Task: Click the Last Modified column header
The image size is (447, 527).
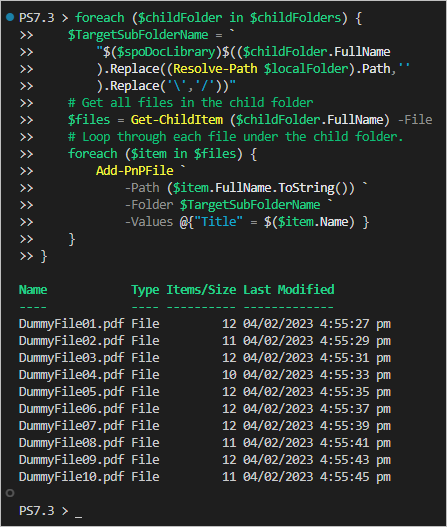Action: click(289, 290)
